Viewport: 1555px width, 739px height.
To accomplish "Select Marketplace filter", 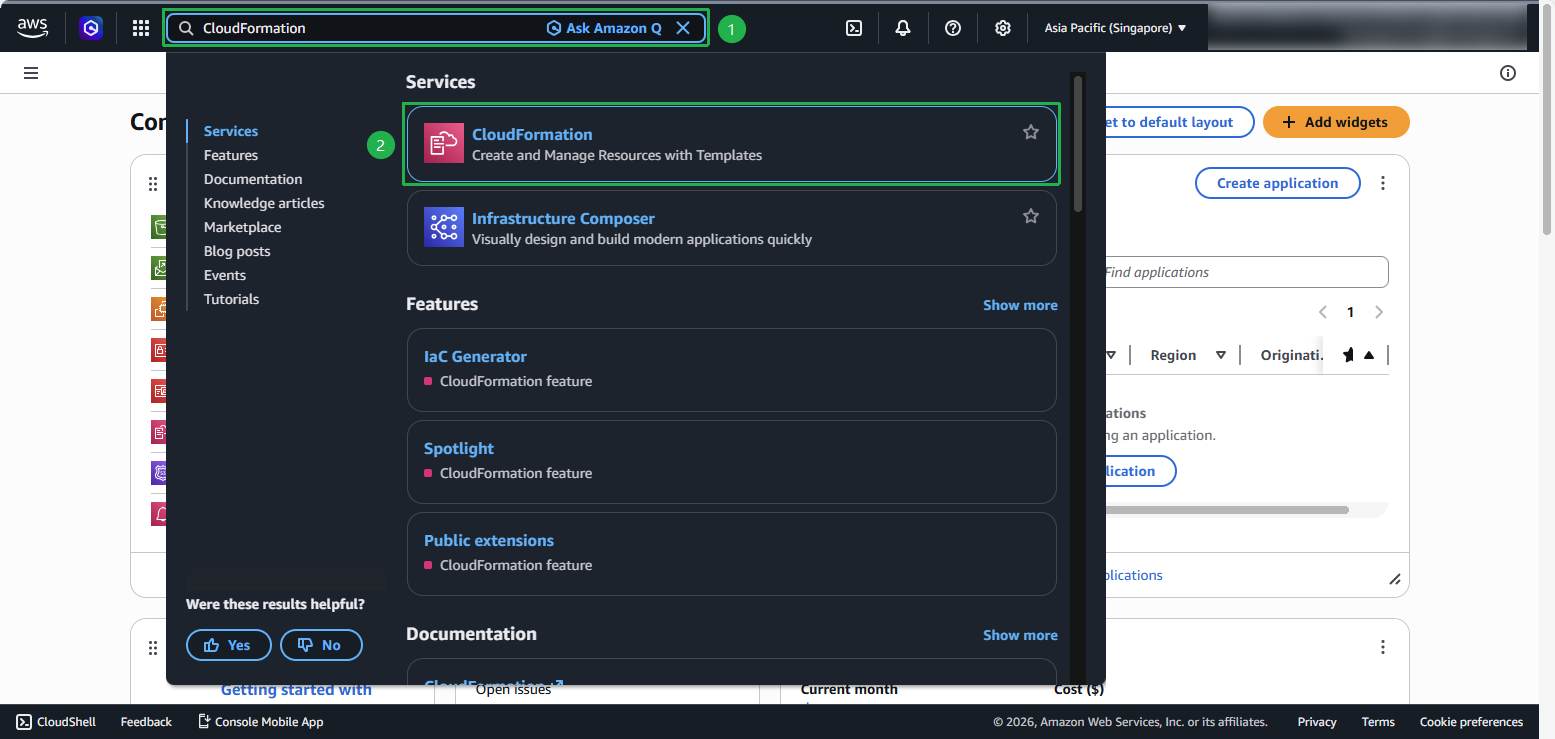I will pos(242,227).
